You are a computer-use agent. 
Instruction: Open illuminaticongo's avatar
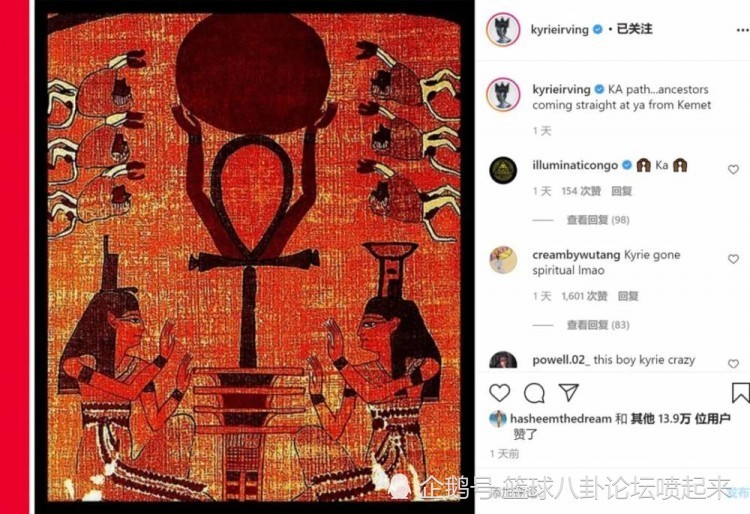503,170
